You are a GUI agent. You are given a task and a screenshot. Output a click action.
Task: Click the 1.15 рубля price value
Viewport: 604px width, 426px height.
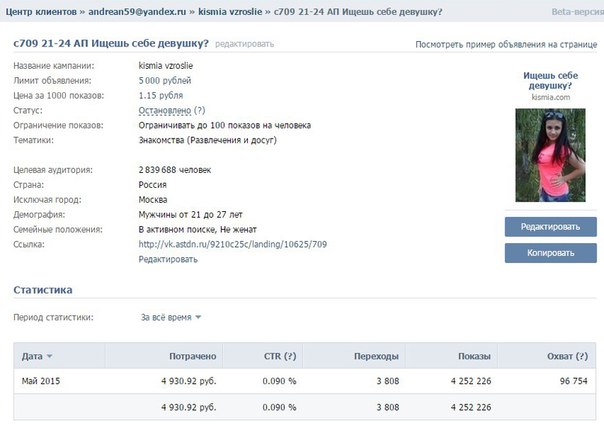point(160,95)
